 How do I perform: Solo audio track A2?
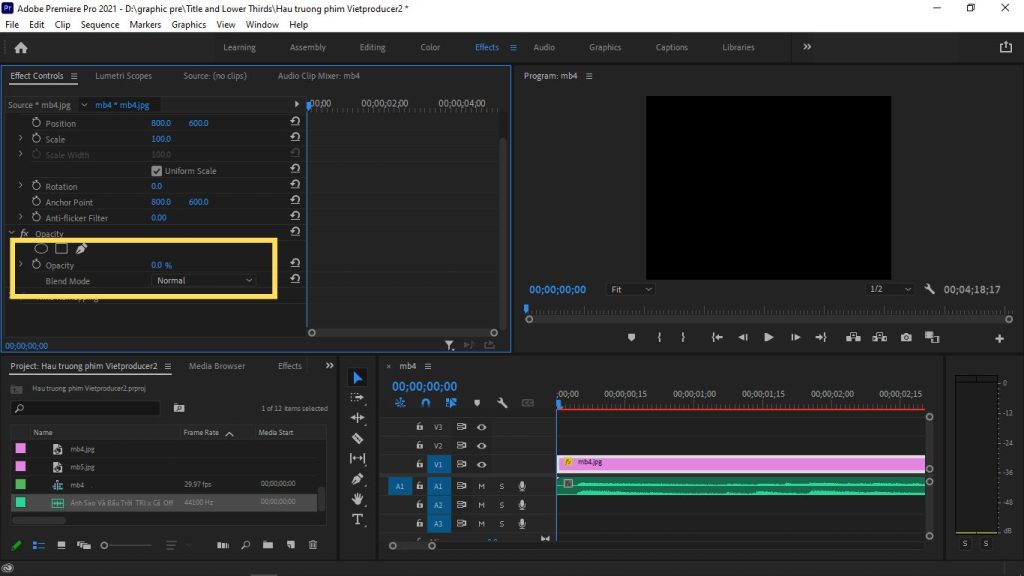click(502, 505)
